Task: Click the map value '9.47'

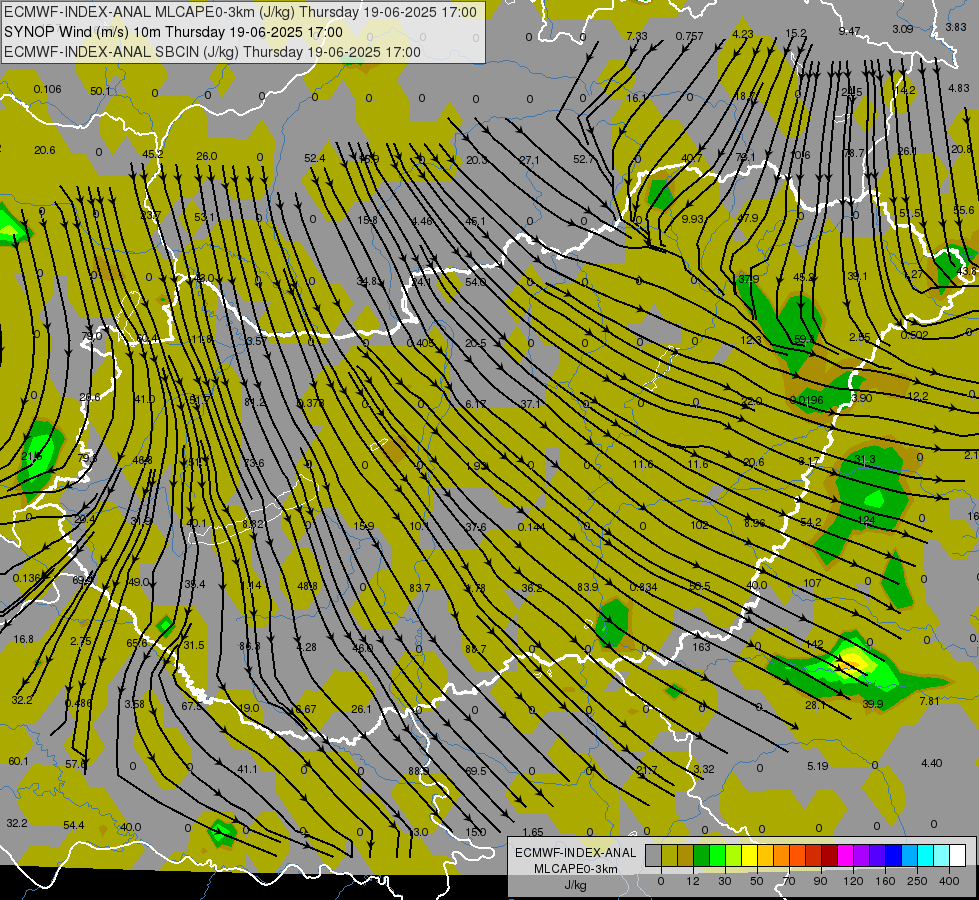Action: click(x=850, y=31)
